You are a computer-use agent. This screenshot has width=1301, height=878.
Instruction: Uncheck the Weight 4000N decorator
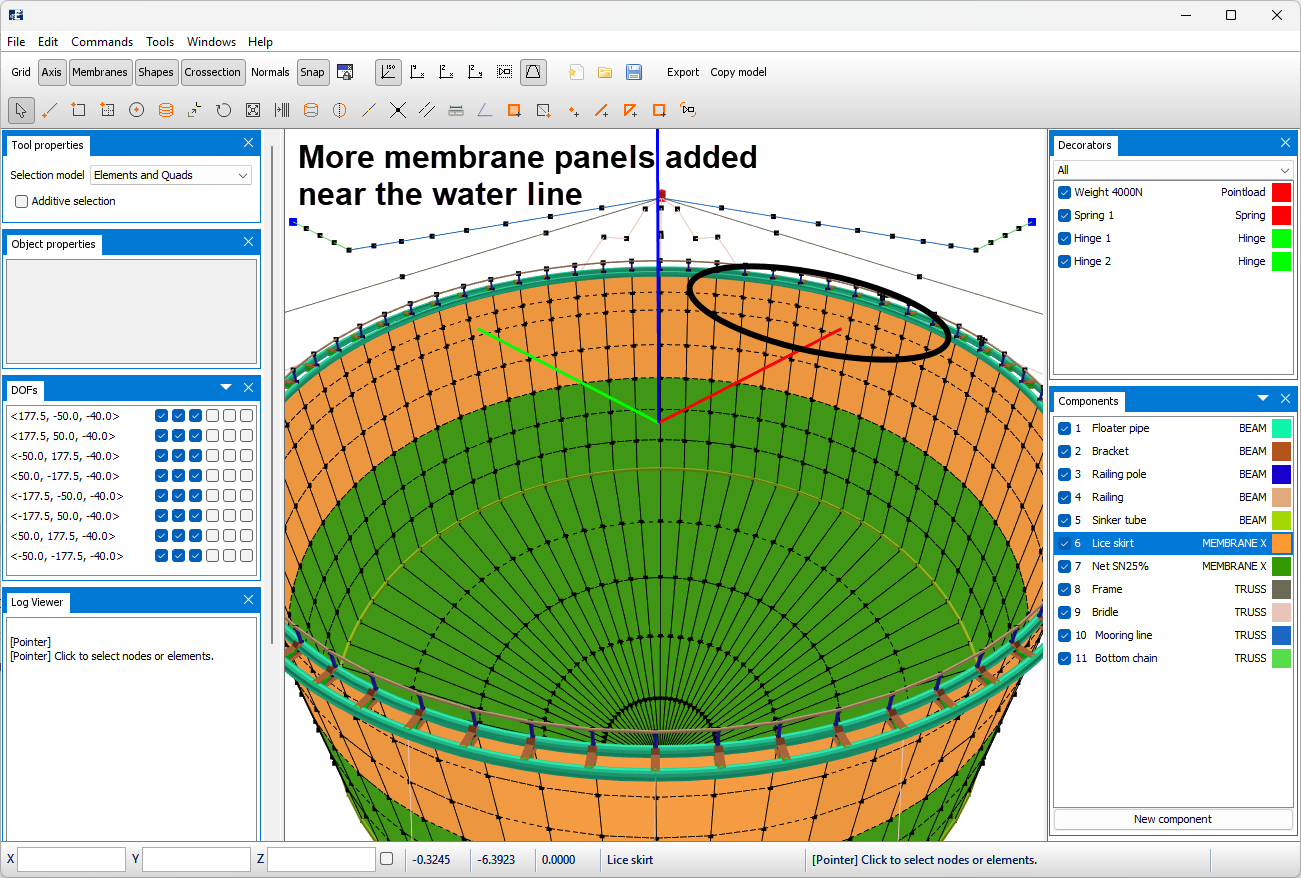pos(1065,192)
